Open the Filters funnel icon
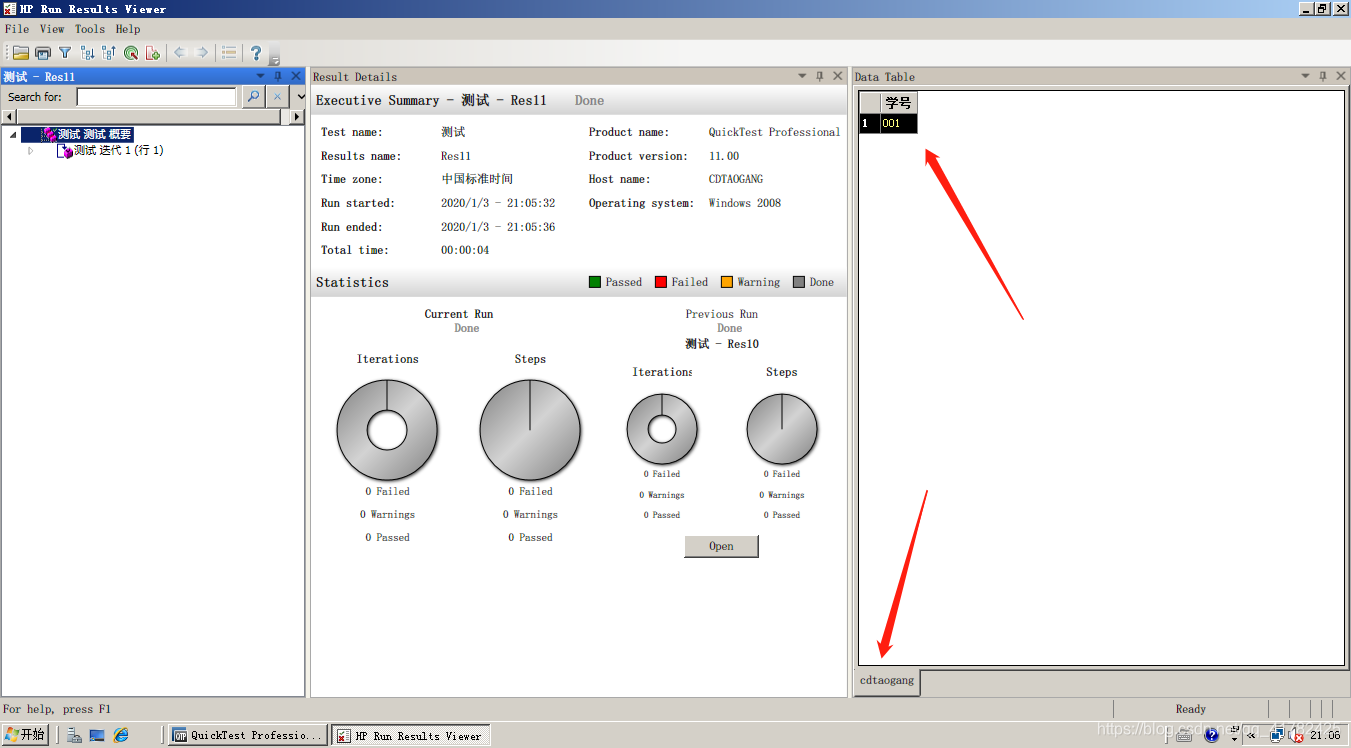This screenshot has height=748, width=1351. coord(65,53)
